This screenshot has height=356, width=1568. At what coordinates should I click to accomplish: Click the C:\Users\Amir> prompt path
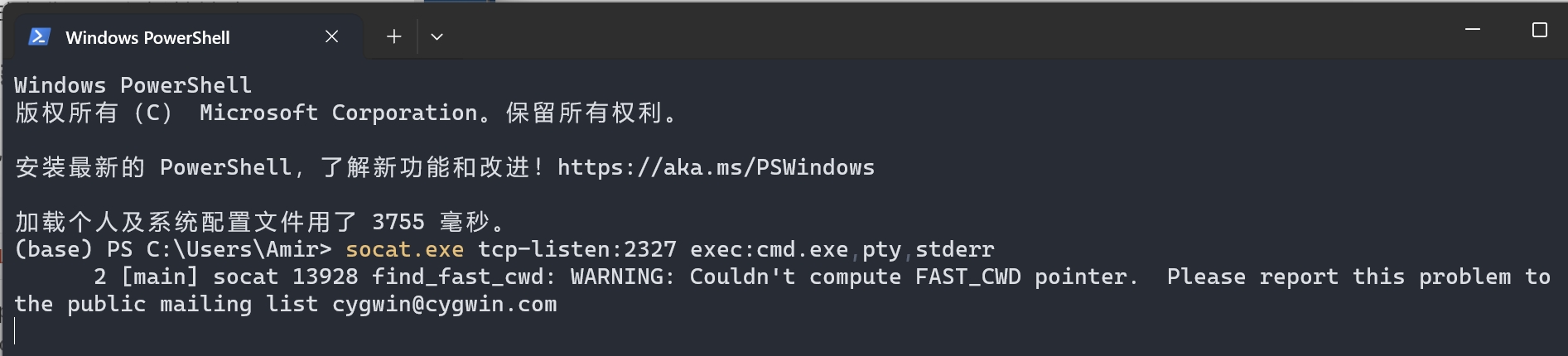239,249
